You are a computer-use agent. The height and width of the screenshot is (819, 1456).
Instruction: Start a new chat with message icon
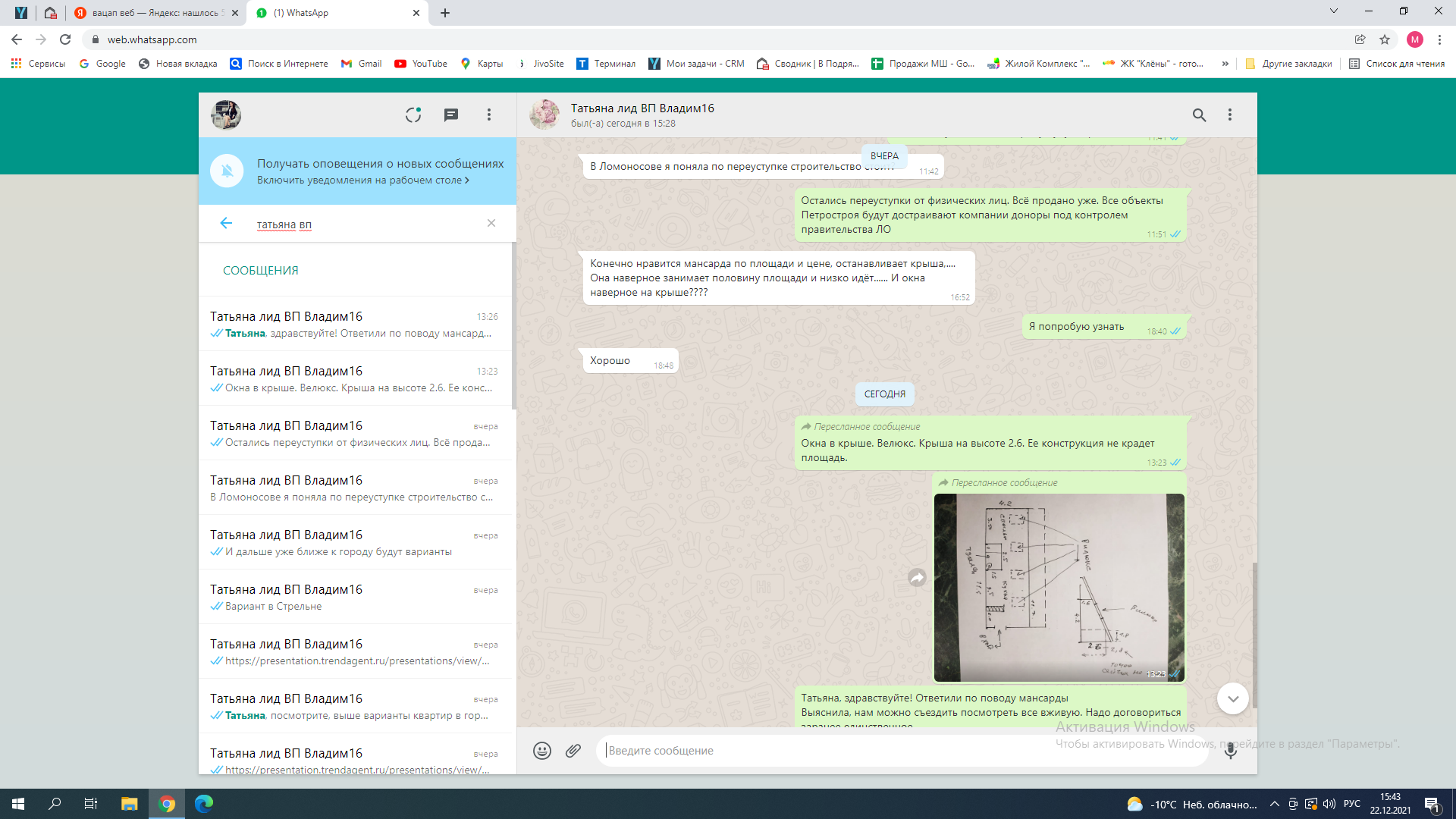[x=451, y=115]
